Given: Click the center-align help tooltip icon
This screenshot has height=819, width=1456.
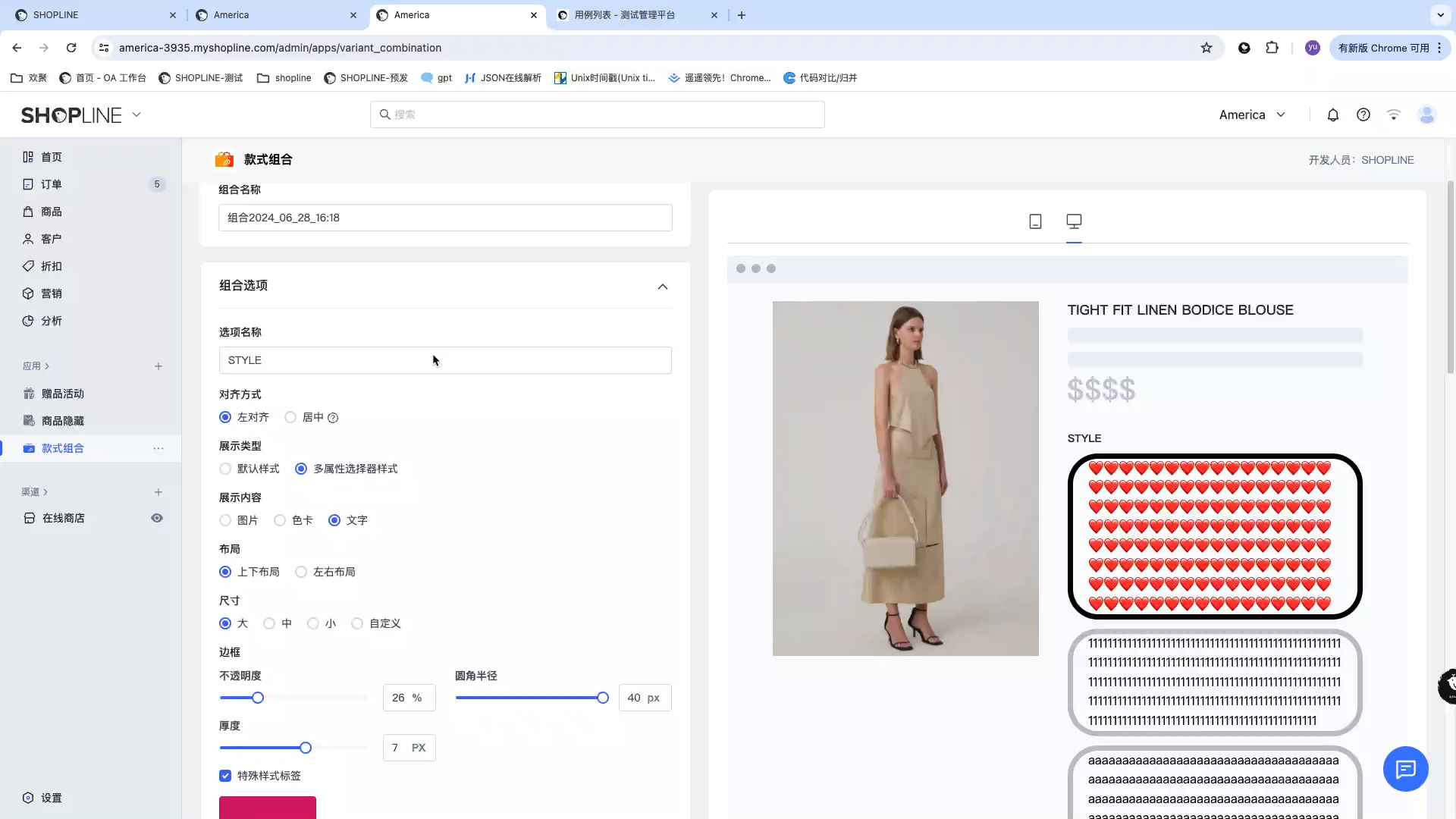Looking at the screenshot, I should pos(333,418).
